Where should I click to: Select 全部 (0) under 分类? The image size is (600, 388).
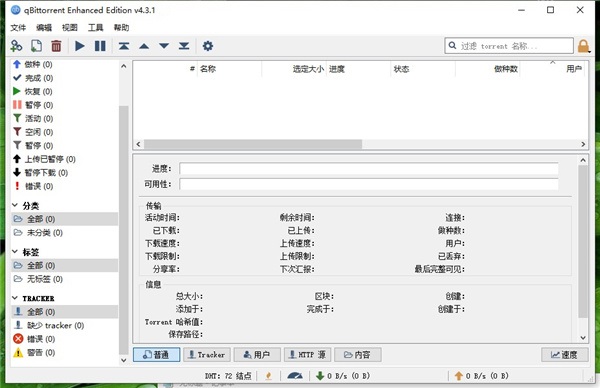65,219
